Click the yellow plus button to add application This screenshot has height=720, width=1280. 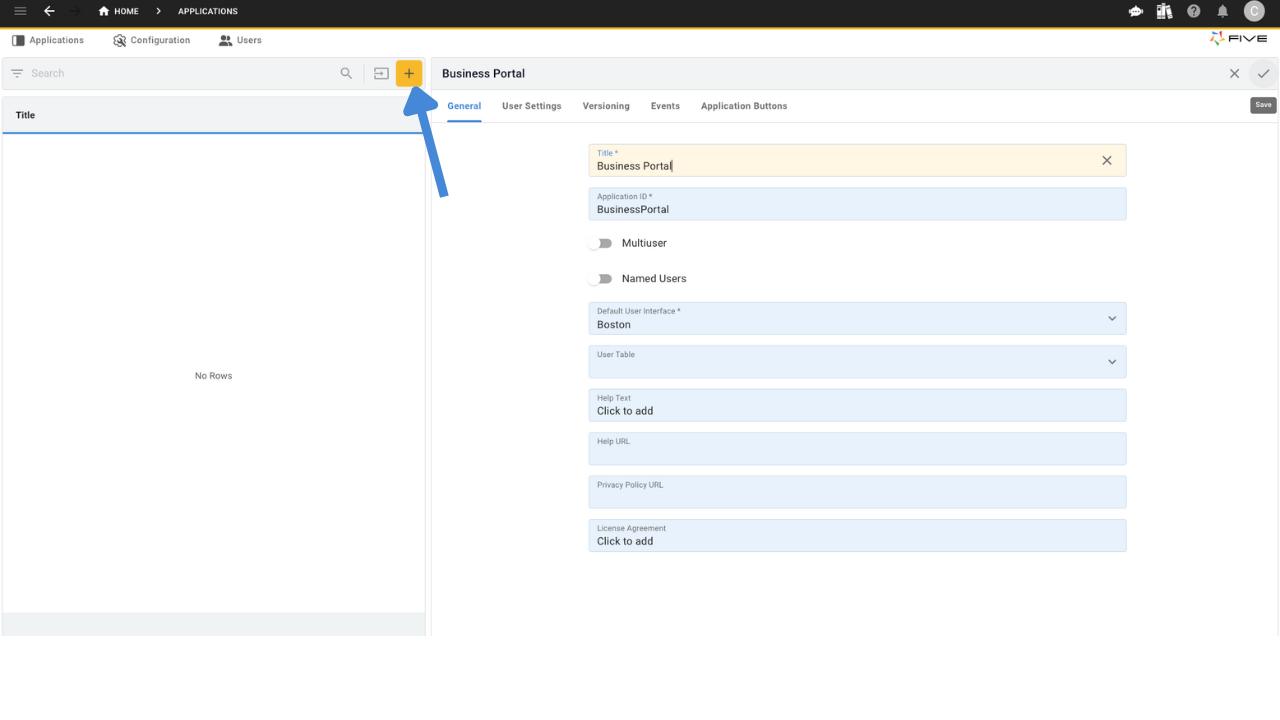pyautogui.click(x=408, y=73)
